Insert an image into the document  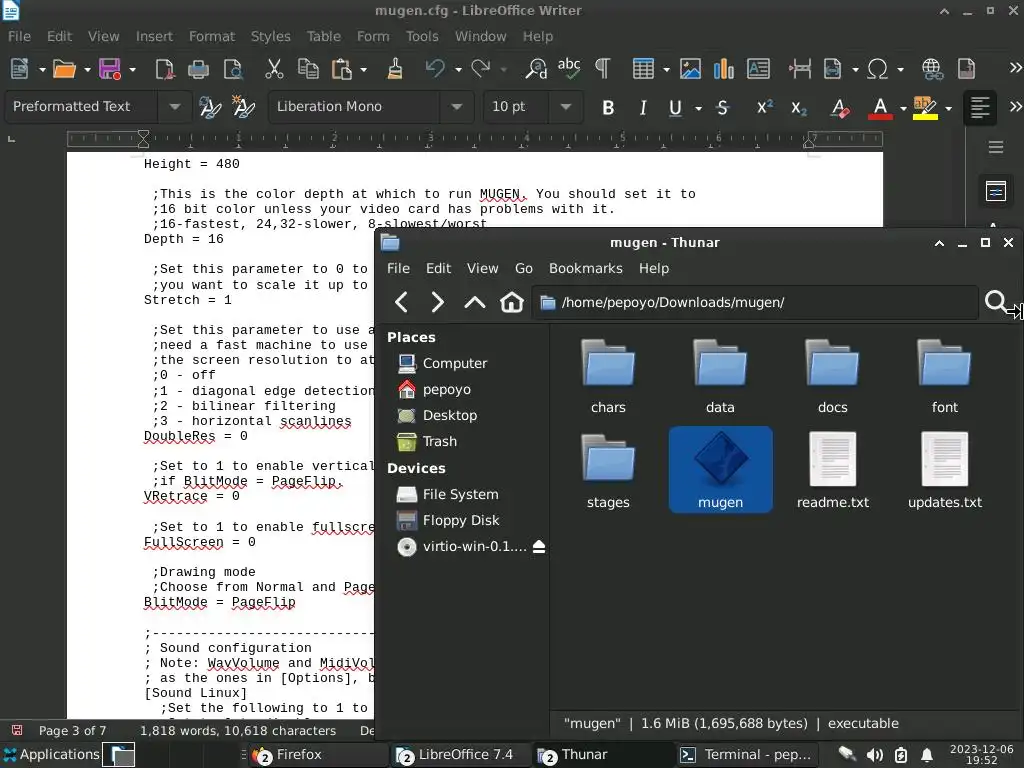690,69
